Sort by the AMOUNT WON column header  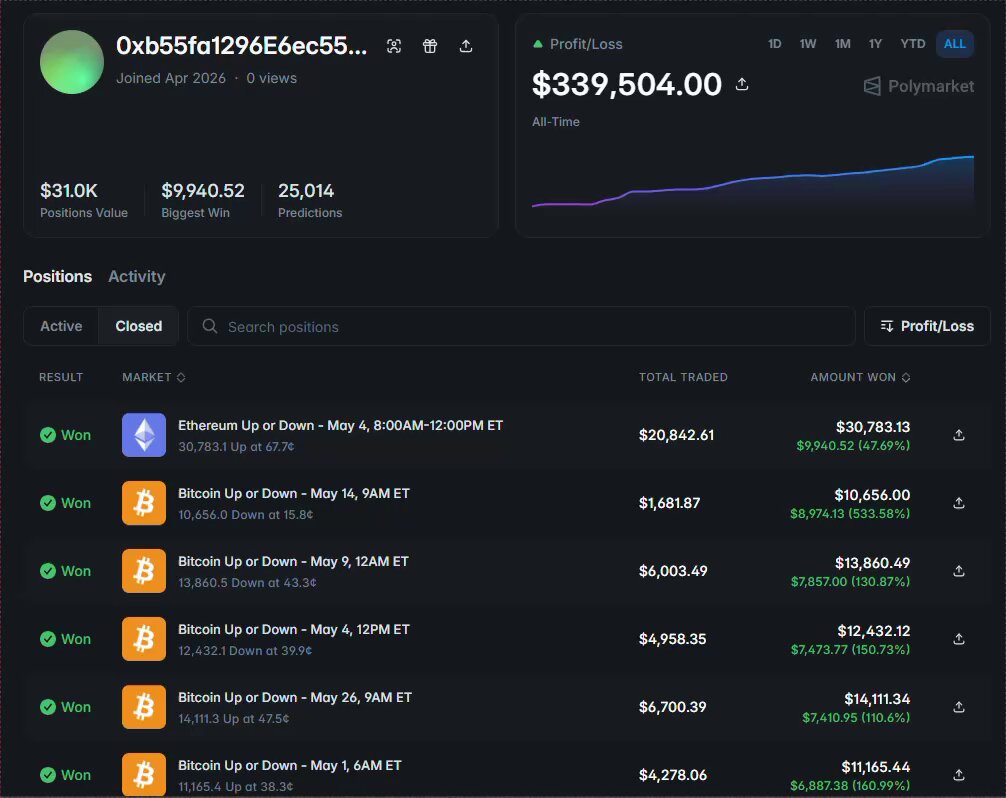(x=860, y=377)
